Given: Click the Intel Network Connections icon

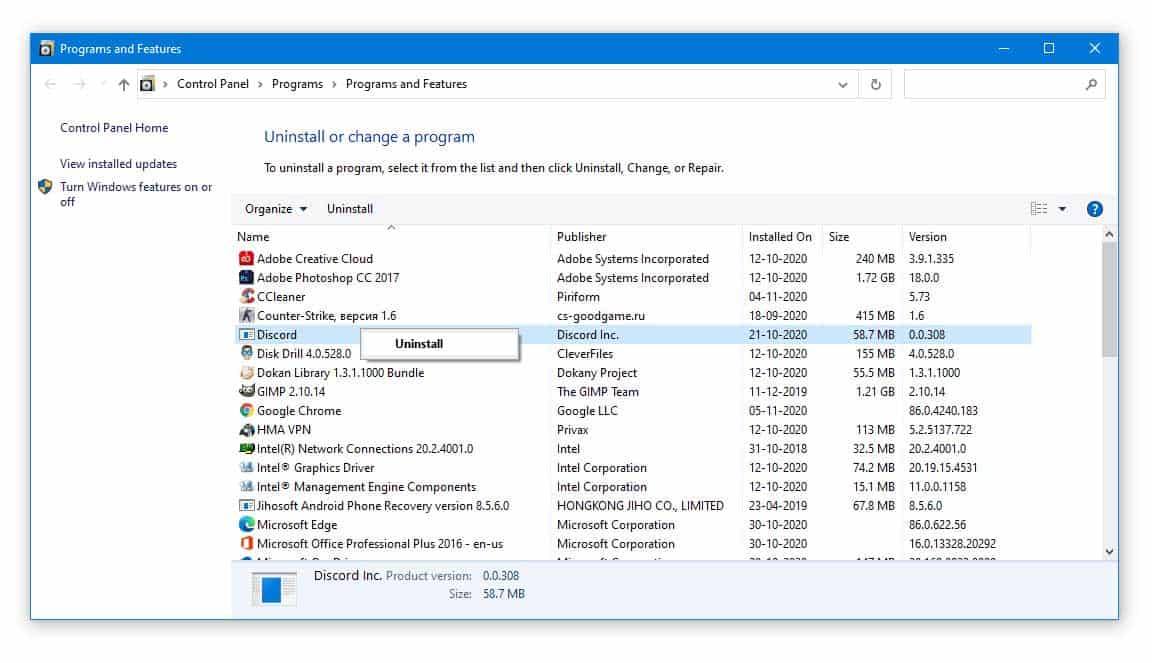Looking at the screenshot, I should click(x=246, y=448).
